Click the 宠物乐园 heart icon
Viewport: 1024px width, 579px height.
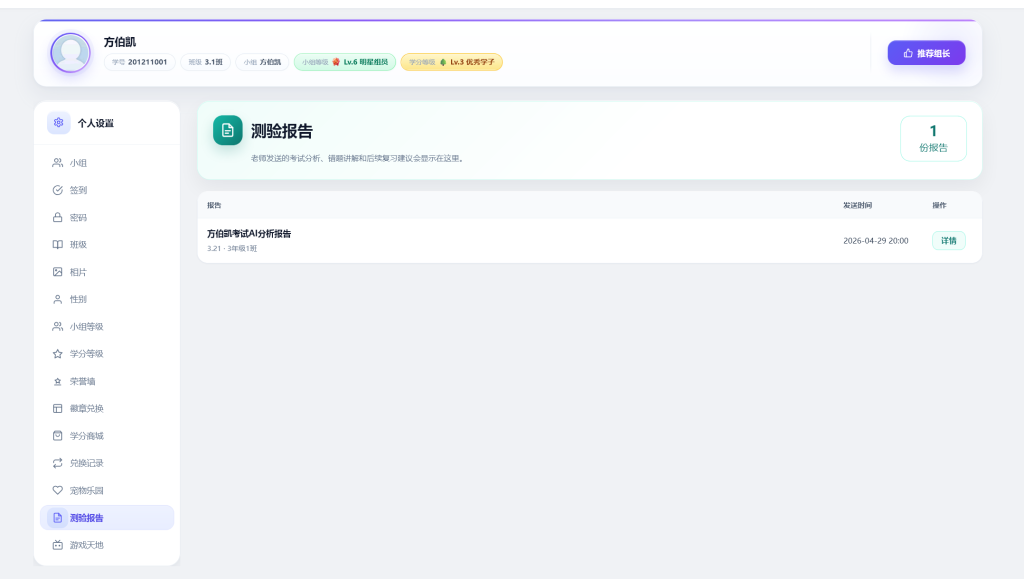[x=57, y=490]
